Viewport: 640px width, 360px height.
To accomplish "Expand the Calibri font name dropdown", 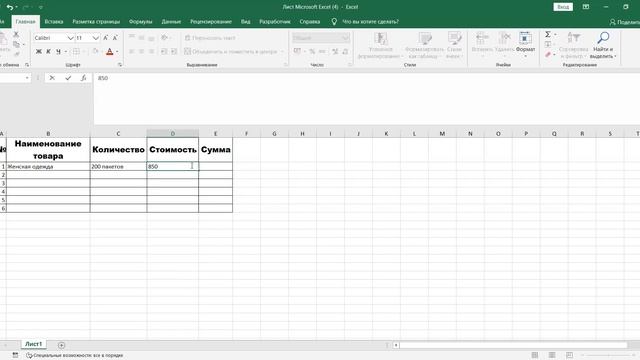I will click(70, 38).
